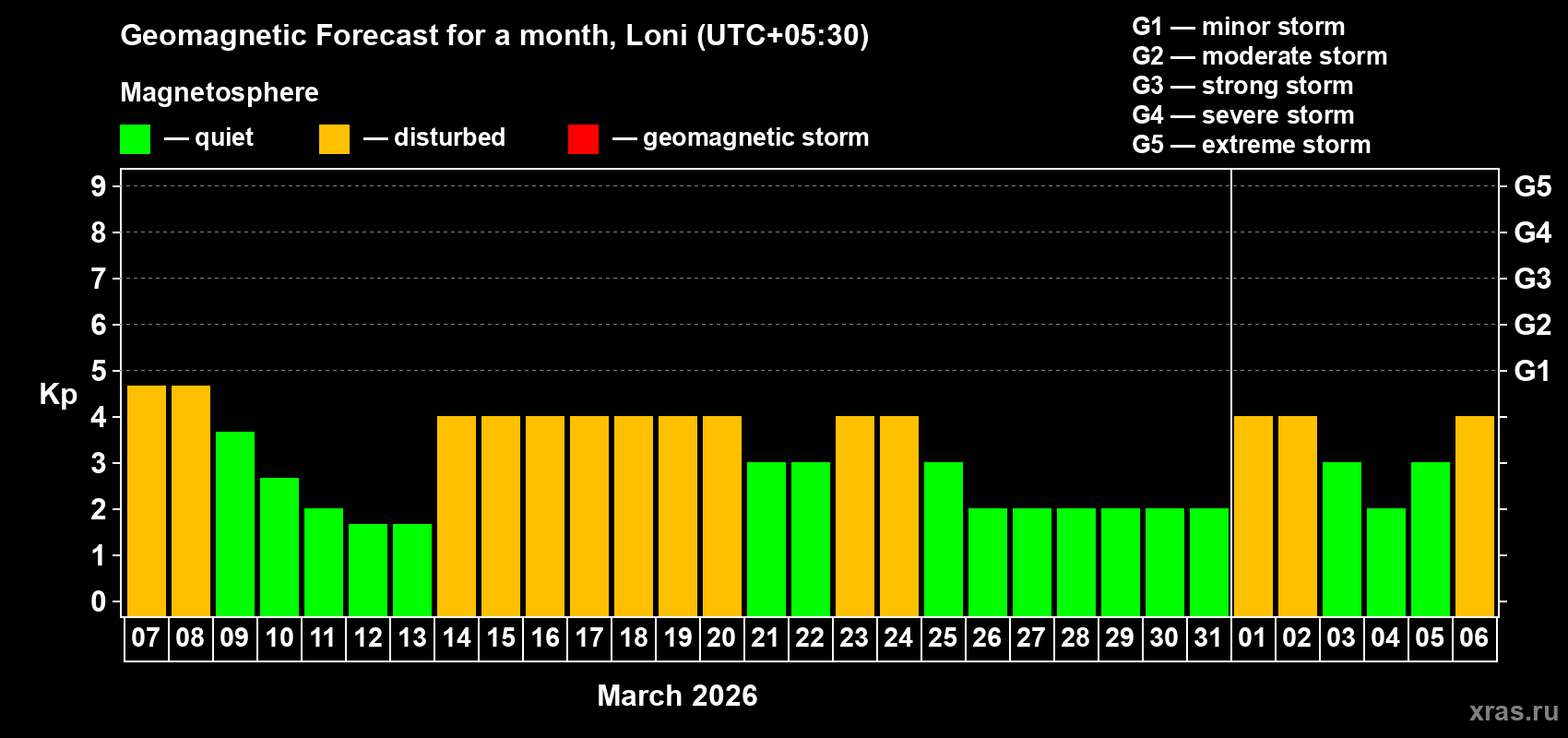Viewport: 1568px width, 738px height.
Task: Click the 'G5 — extreme storm' legend text
Action: coord(1252,145)
